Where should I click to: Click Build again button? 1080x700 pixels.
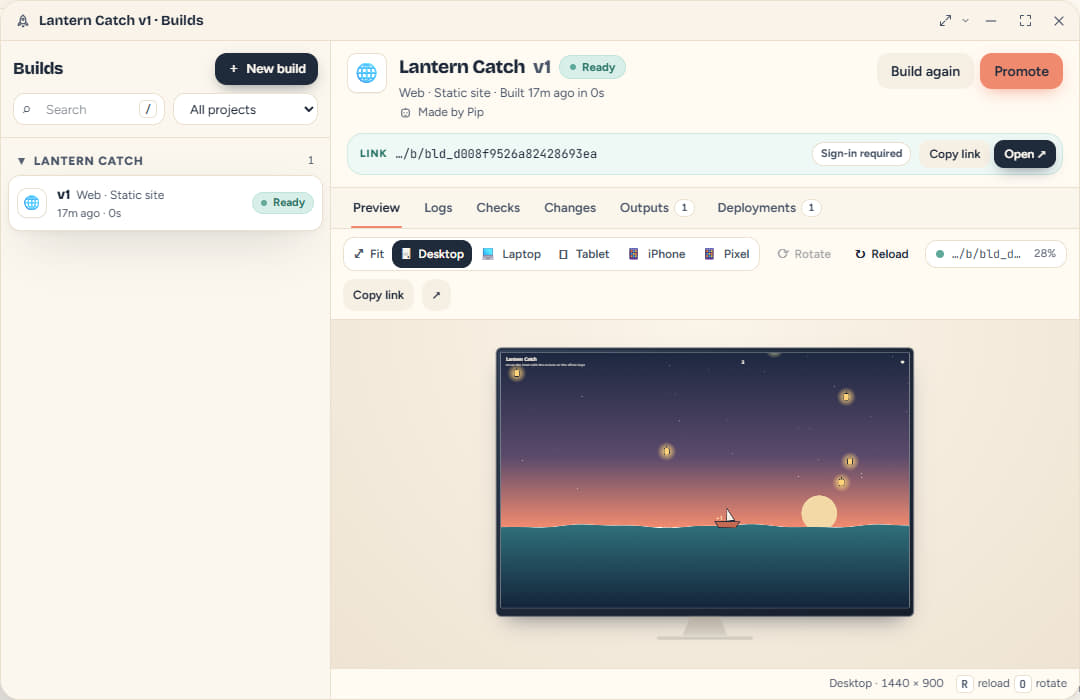(x=925, y=71)
